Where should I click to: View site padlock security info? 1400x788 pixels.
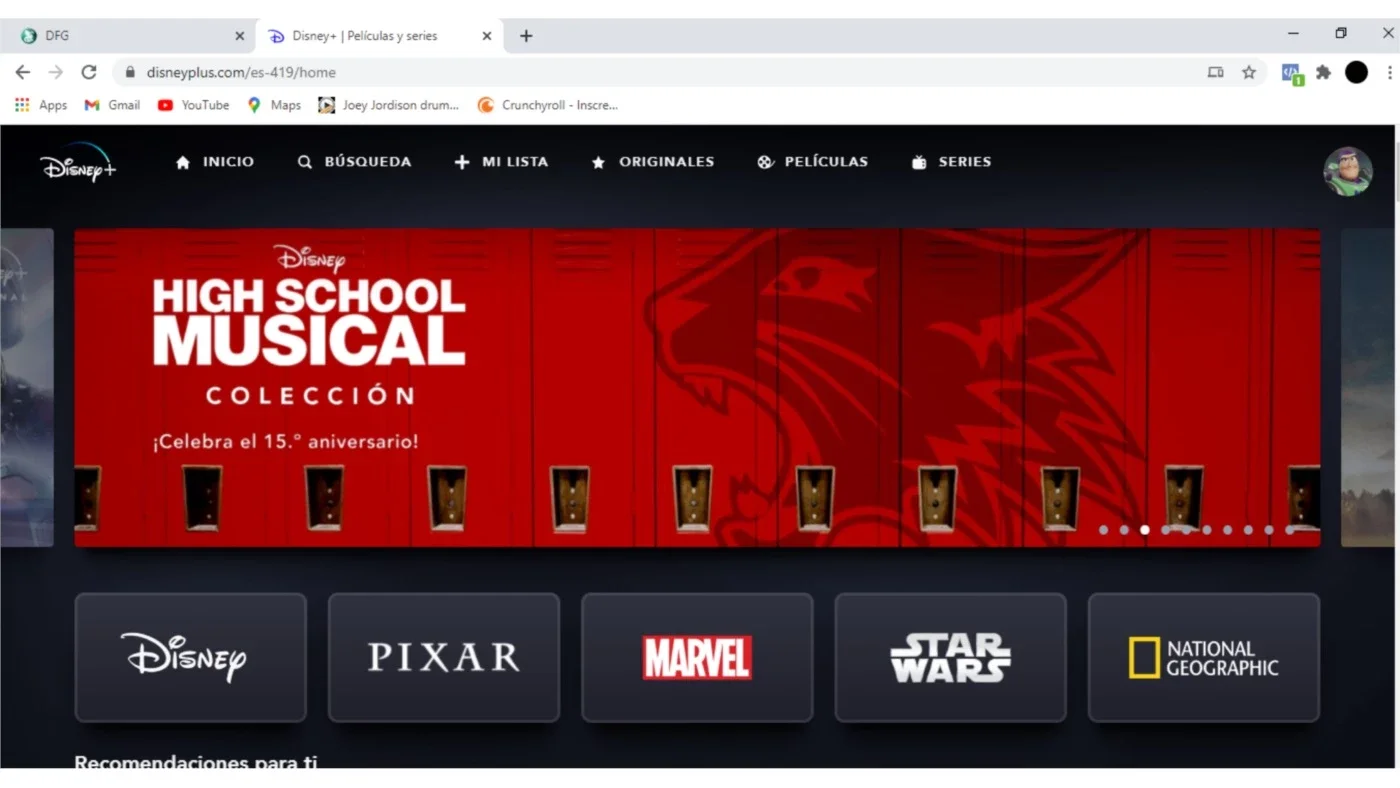[x=130, y=72]
